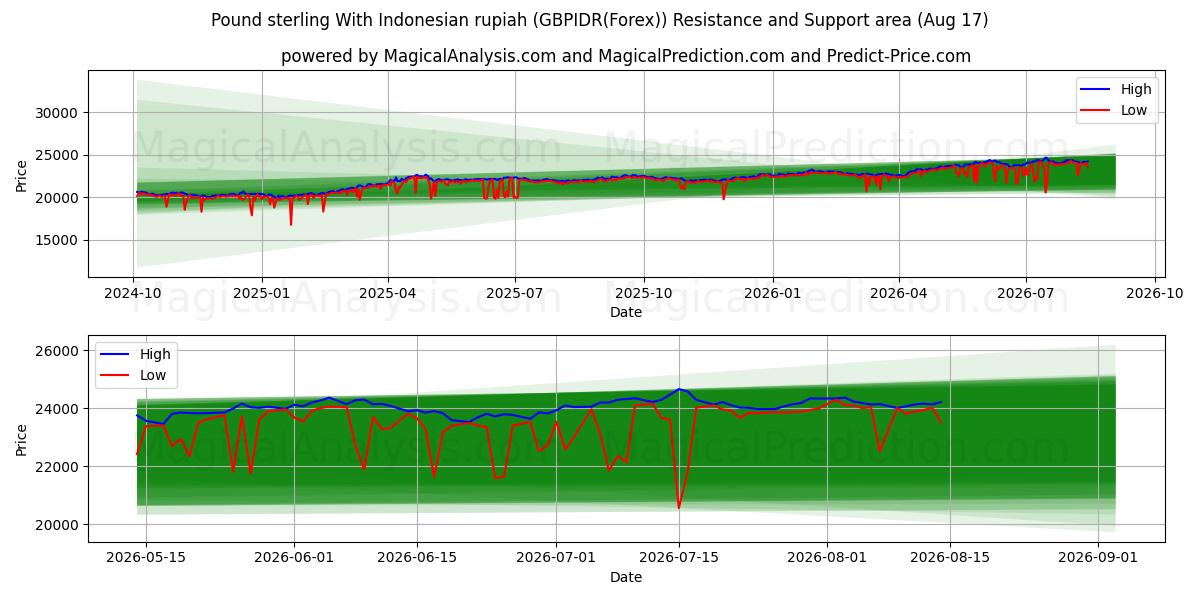This screenshot has height=600, width=1200.
Task: Click the bottom chart 'Date' axis label
Action: 626,577
